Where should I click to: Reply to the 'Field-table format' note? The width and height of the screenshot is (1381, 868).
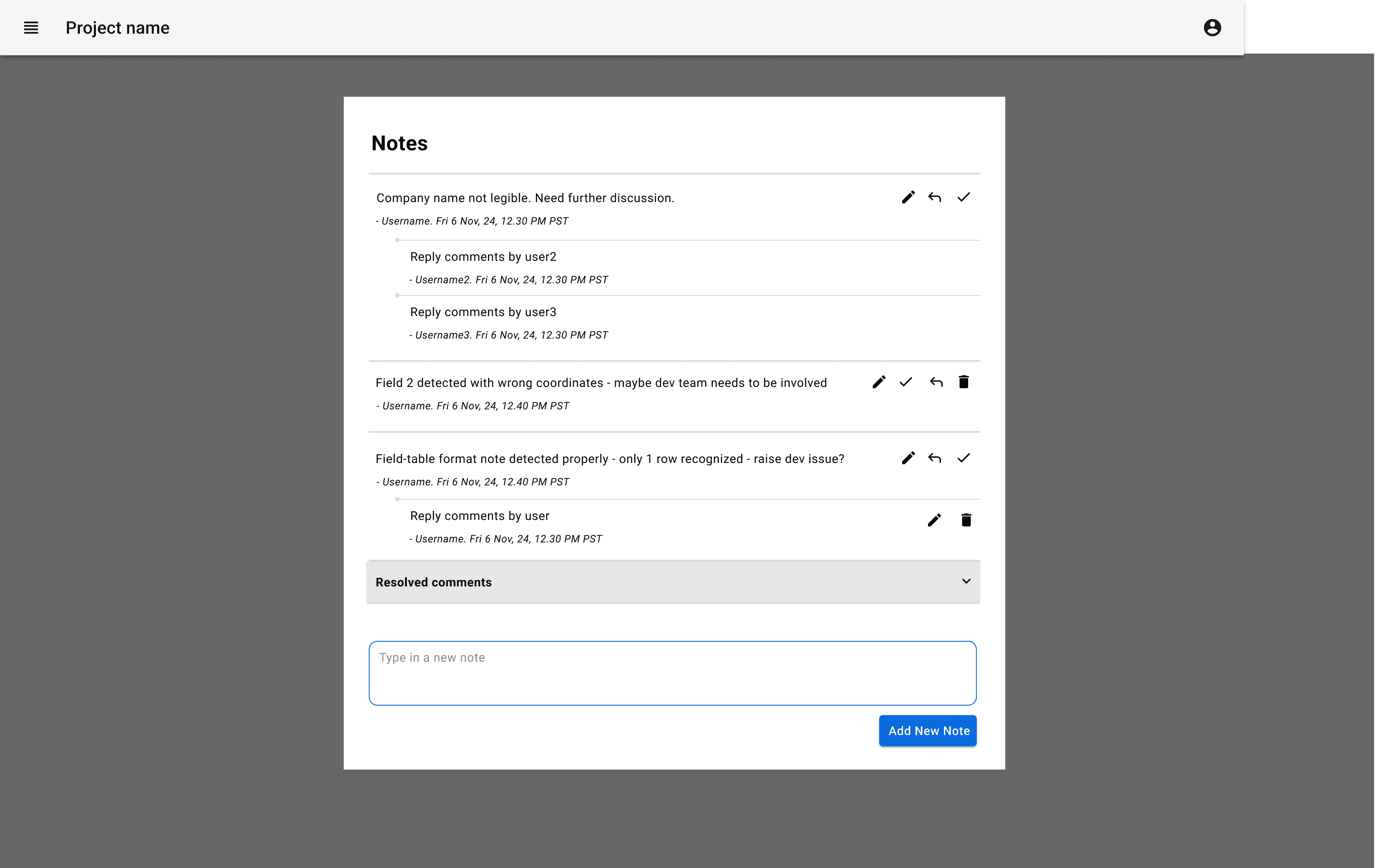coord(935,458)
